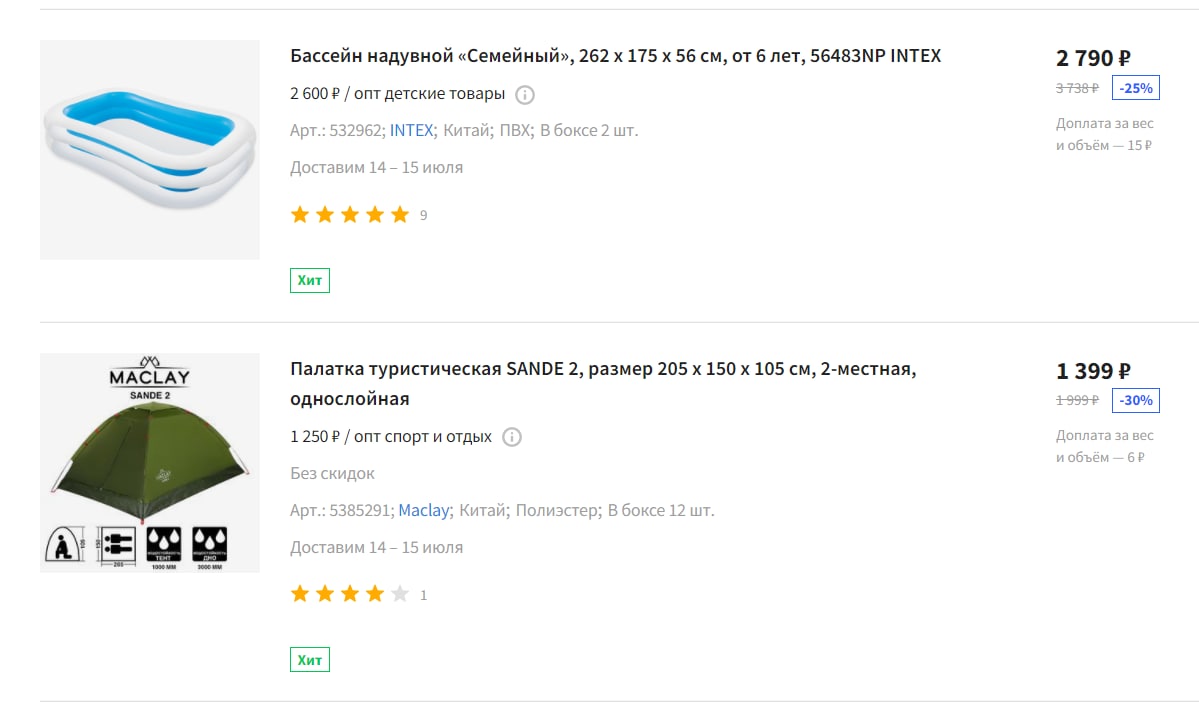Click the 1 399 ₽ tent price

(1093, 371)
